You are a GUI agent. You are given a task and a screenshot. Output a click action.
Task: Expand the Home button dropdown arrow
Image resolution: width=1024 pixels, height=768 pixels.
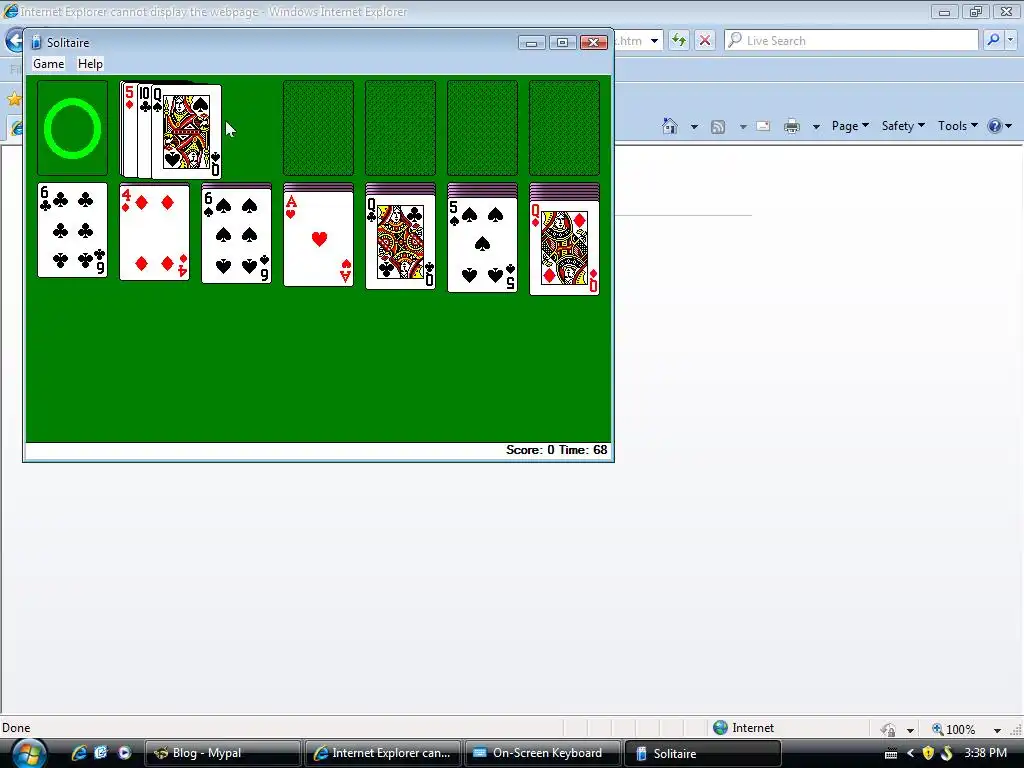694,127
